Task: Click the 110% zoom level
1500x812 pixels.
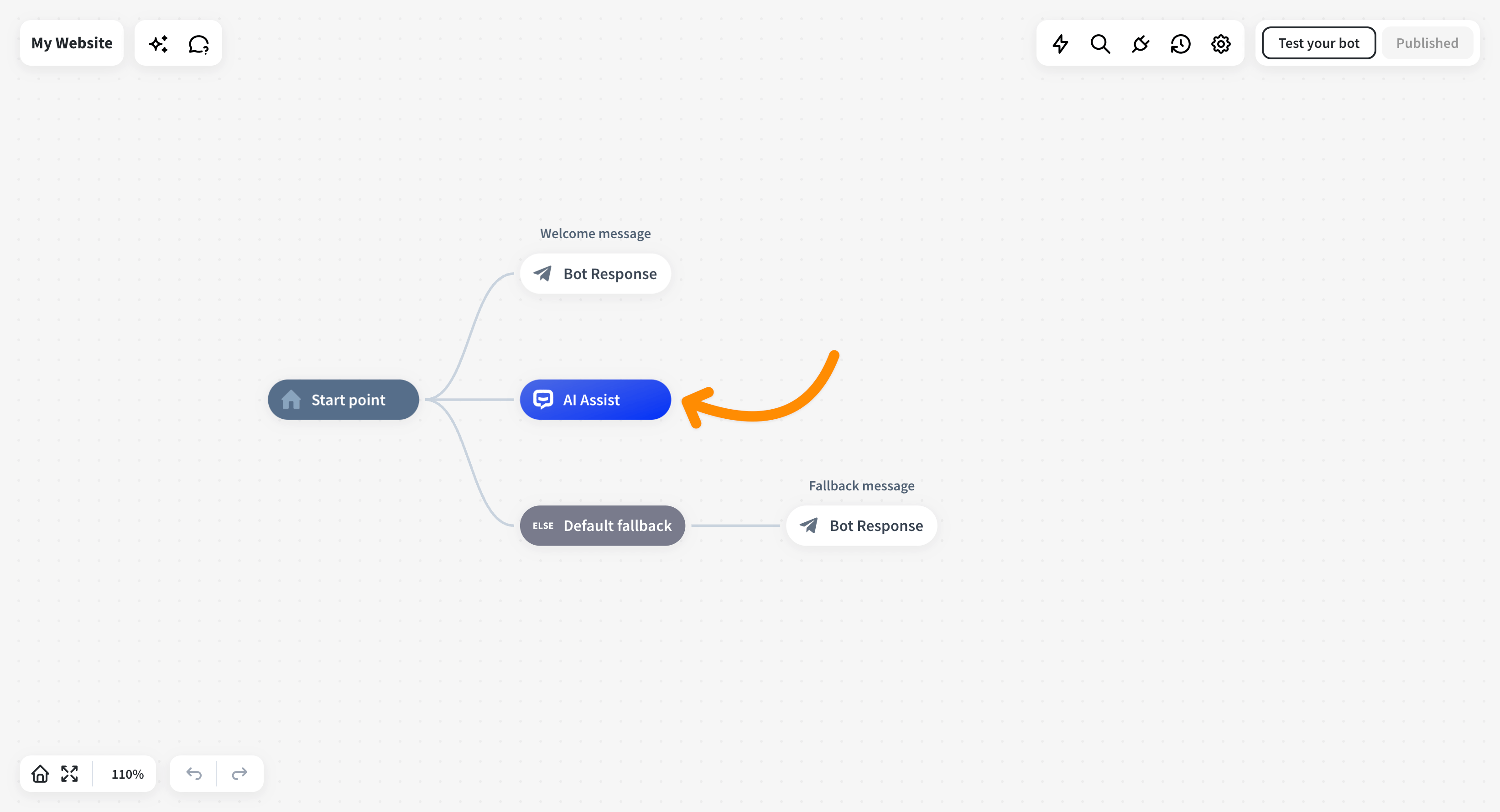Action: [x=128, y=774]
